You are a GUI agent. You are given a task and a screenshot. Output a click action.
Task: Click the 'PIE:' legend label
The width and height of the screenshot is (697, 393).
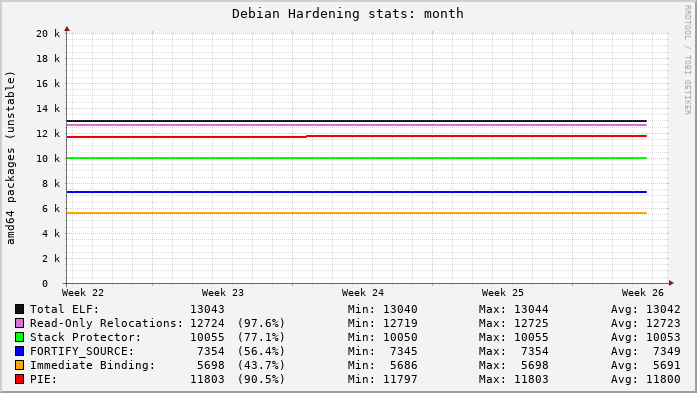coord(44,379)
